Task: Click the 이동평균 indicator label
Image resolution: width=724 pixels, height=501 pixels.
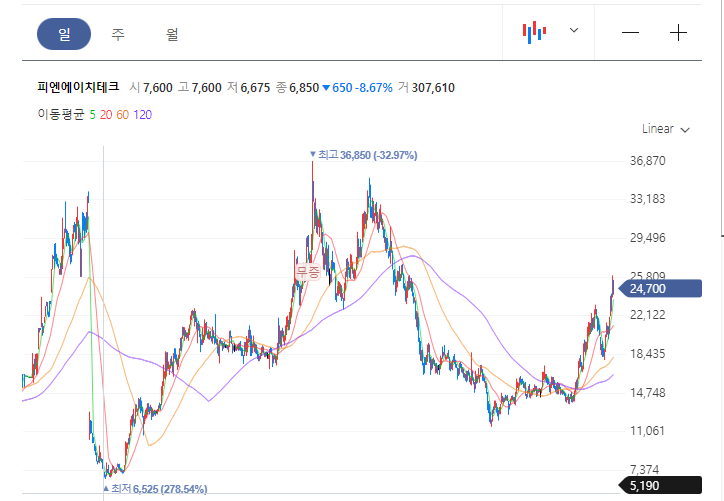Action: pos(61,115)
